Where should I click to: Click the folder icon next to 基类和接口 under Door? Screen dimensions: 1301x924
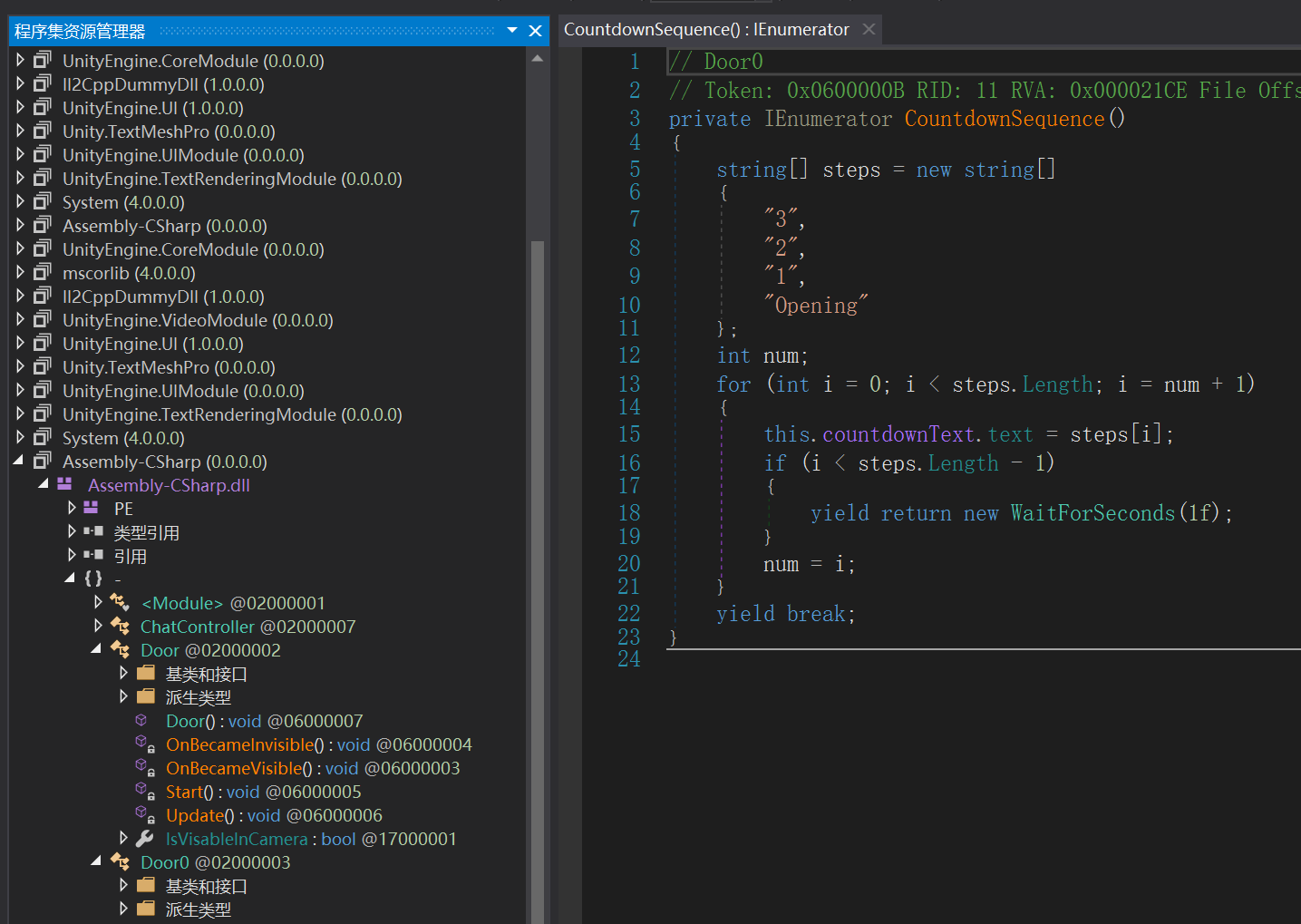pos(146,674)
